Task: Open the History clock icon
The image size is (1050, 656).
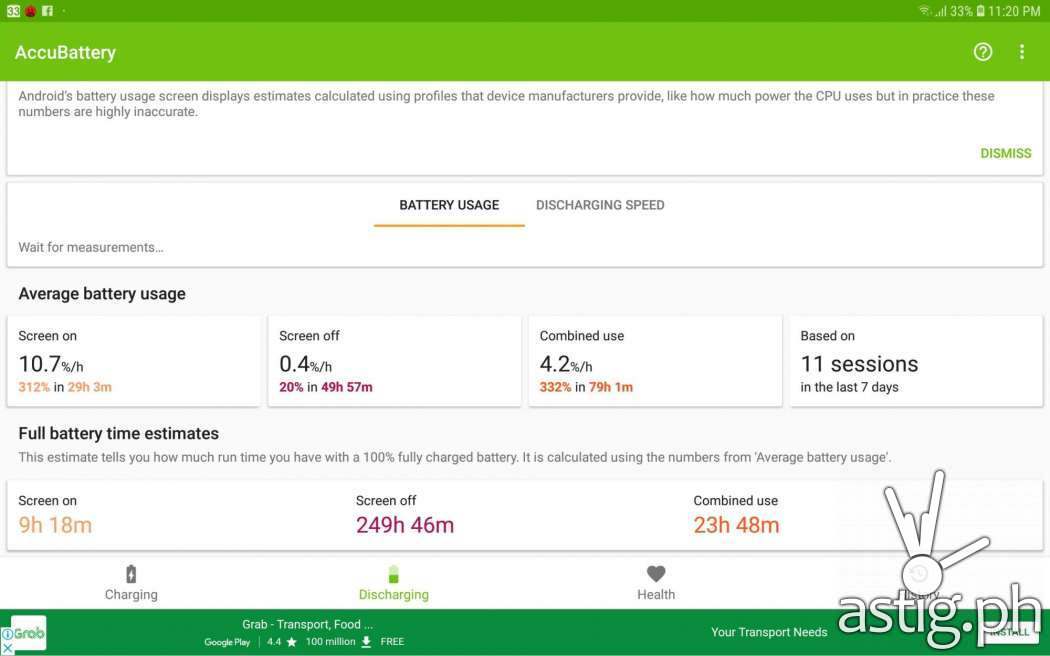Action: [x=919, y=574]
